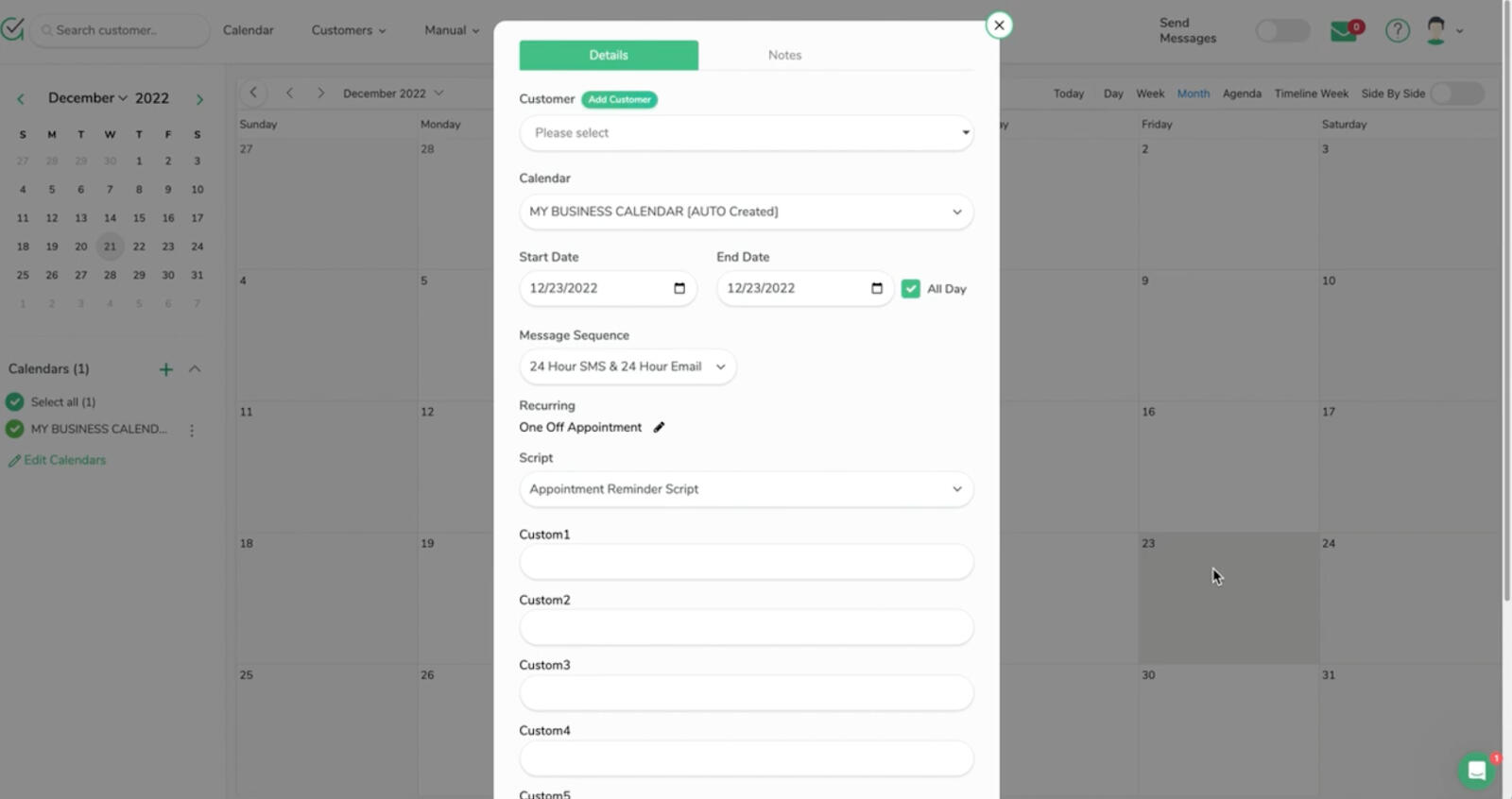This screenshot has width=1512, height=799.
Task: Click the Add Customer button
Action: click(x=619, y=99)
